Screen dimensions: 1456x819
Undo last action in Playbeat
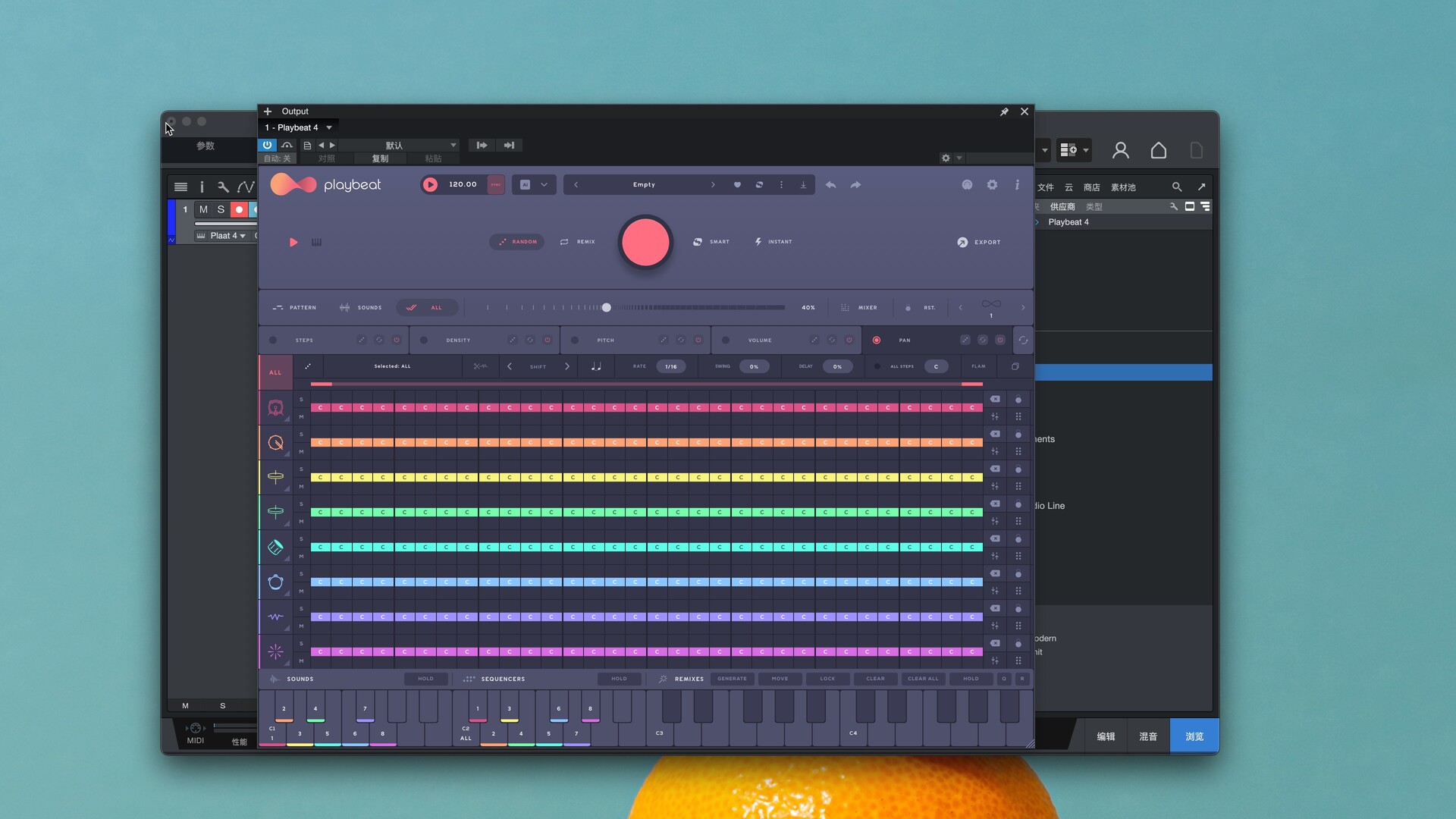click(831, 185)
